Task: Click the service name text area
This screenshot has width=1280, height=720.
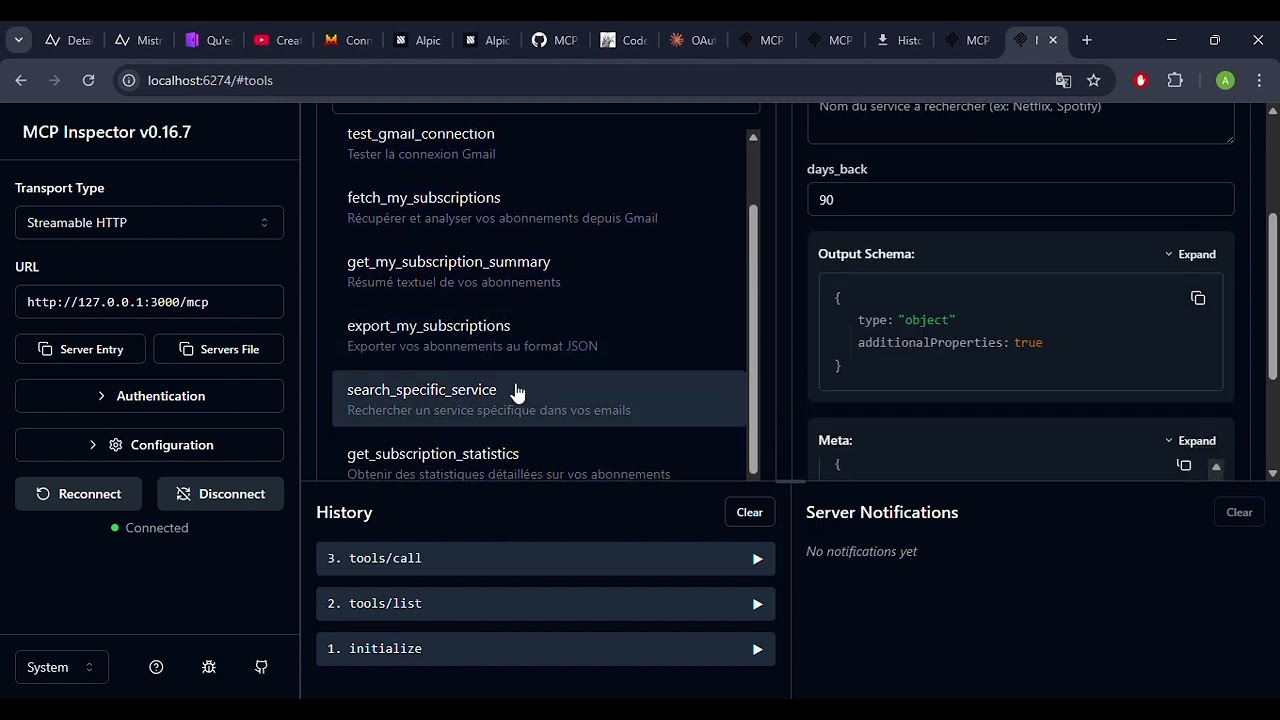Action: (x=1020, y=122)
